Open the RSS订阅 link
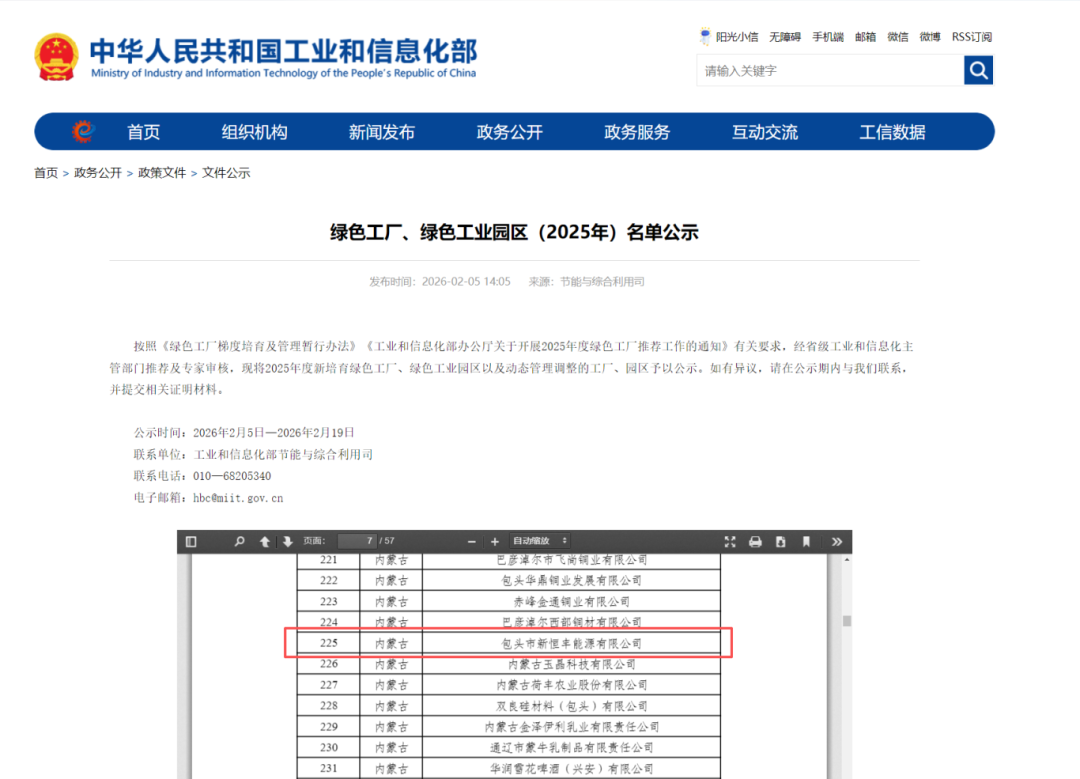 coord(971,37)
